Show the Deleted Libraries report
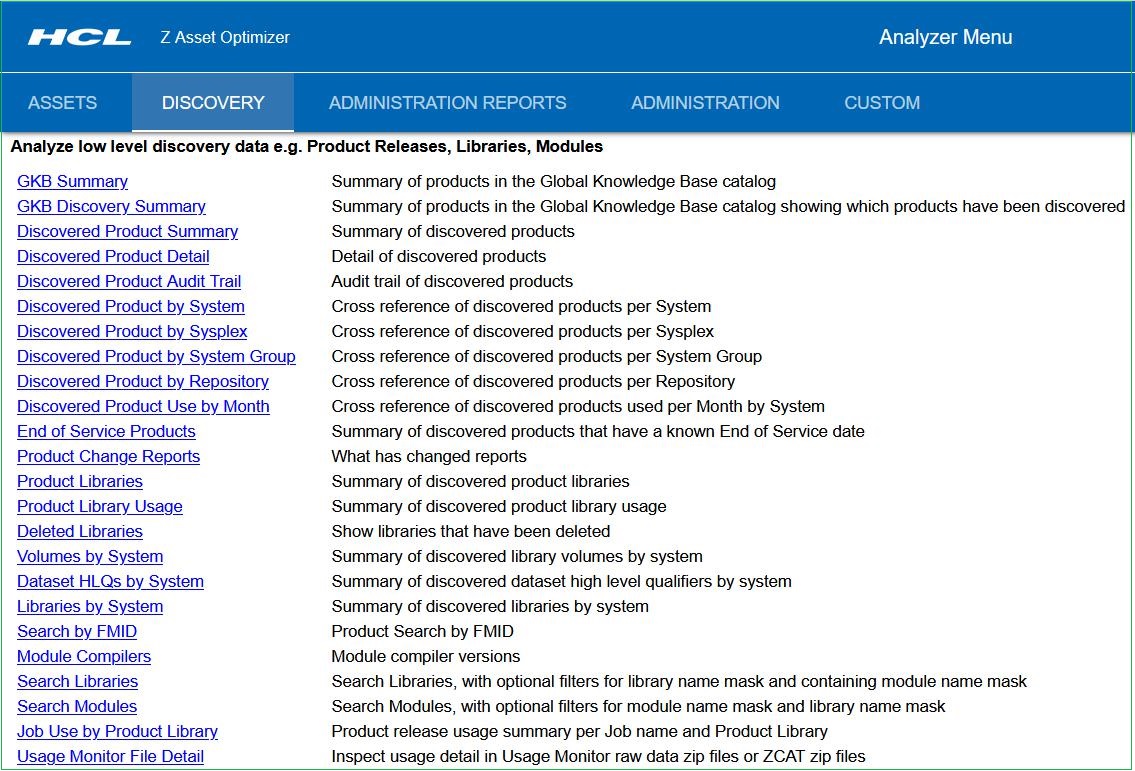 coord(80,531)
